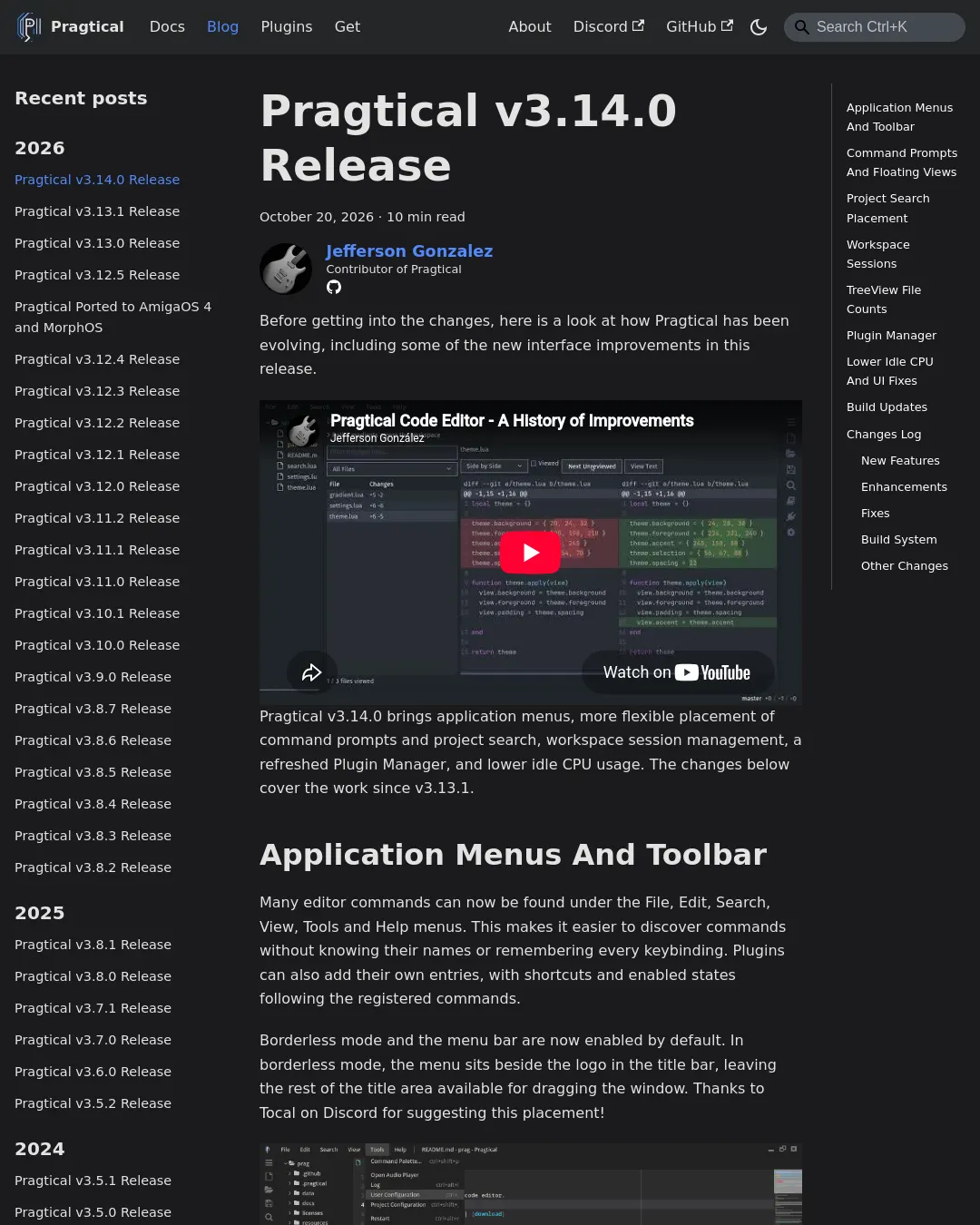Image resolution: width=980 pixels, height=1225 pixels.
Task: Open Pragtical Ported to AmigaOS 4 post
Action: (113, 317)
